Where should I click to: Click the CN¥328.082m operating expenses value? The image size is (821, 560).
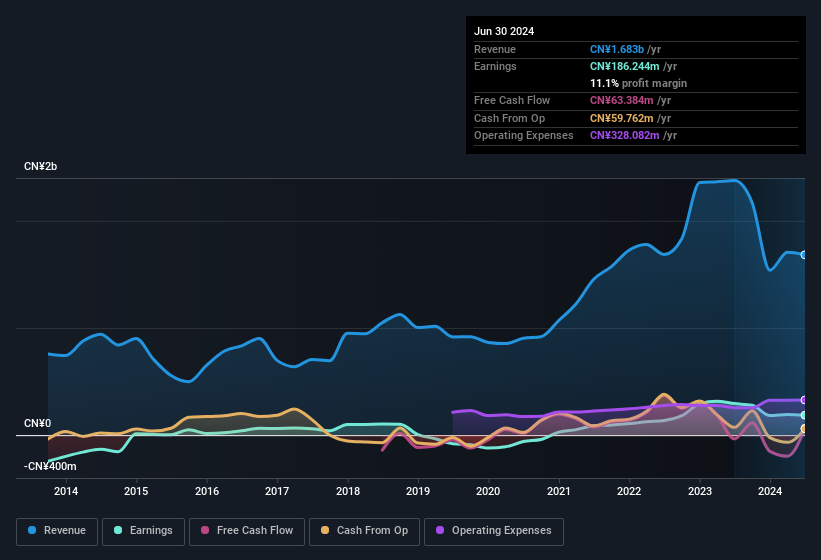pos(625,135)
